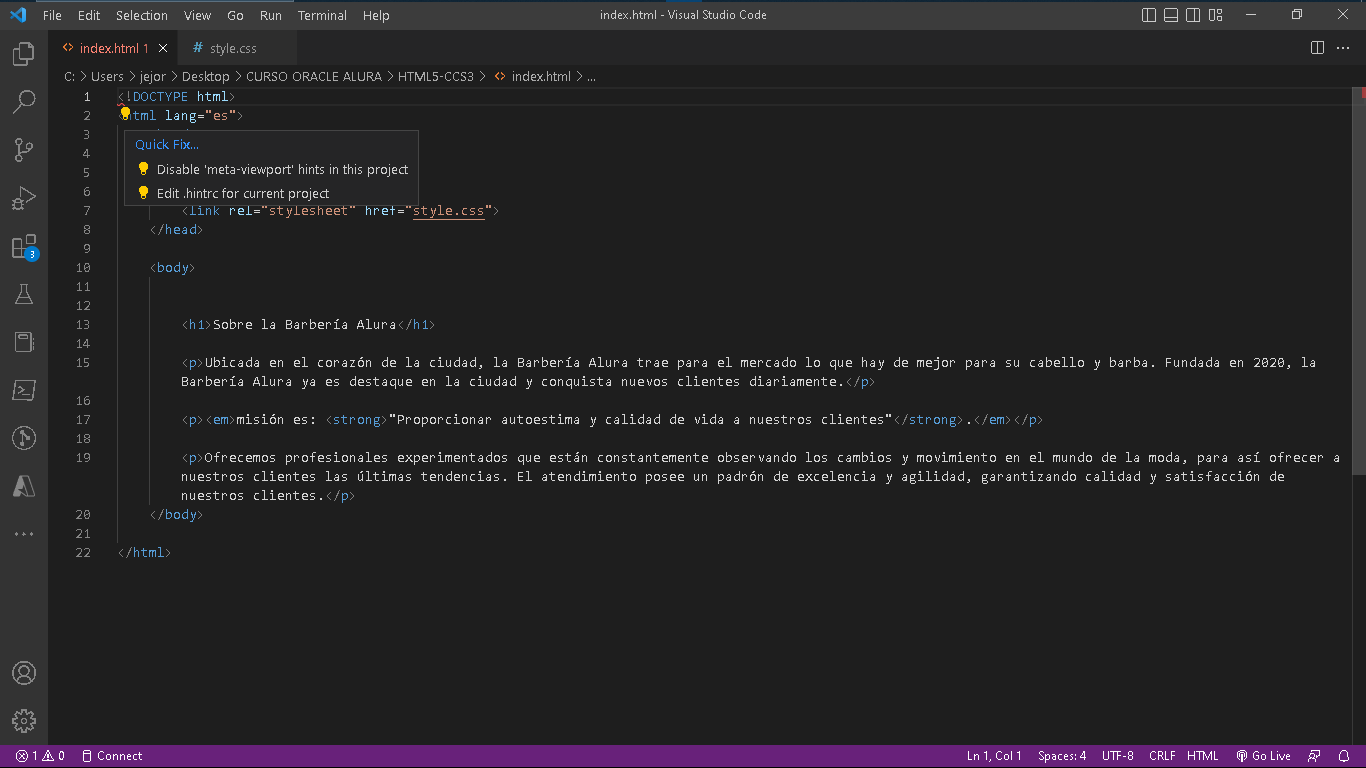1366x768 pixels.
Task: Open the Run menu
Action: (x=270, y=15)
